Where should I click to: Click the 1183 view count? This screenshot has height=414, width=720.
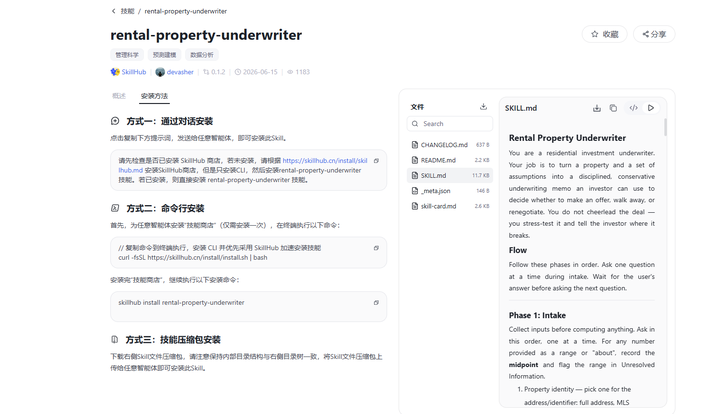point(303,72)
